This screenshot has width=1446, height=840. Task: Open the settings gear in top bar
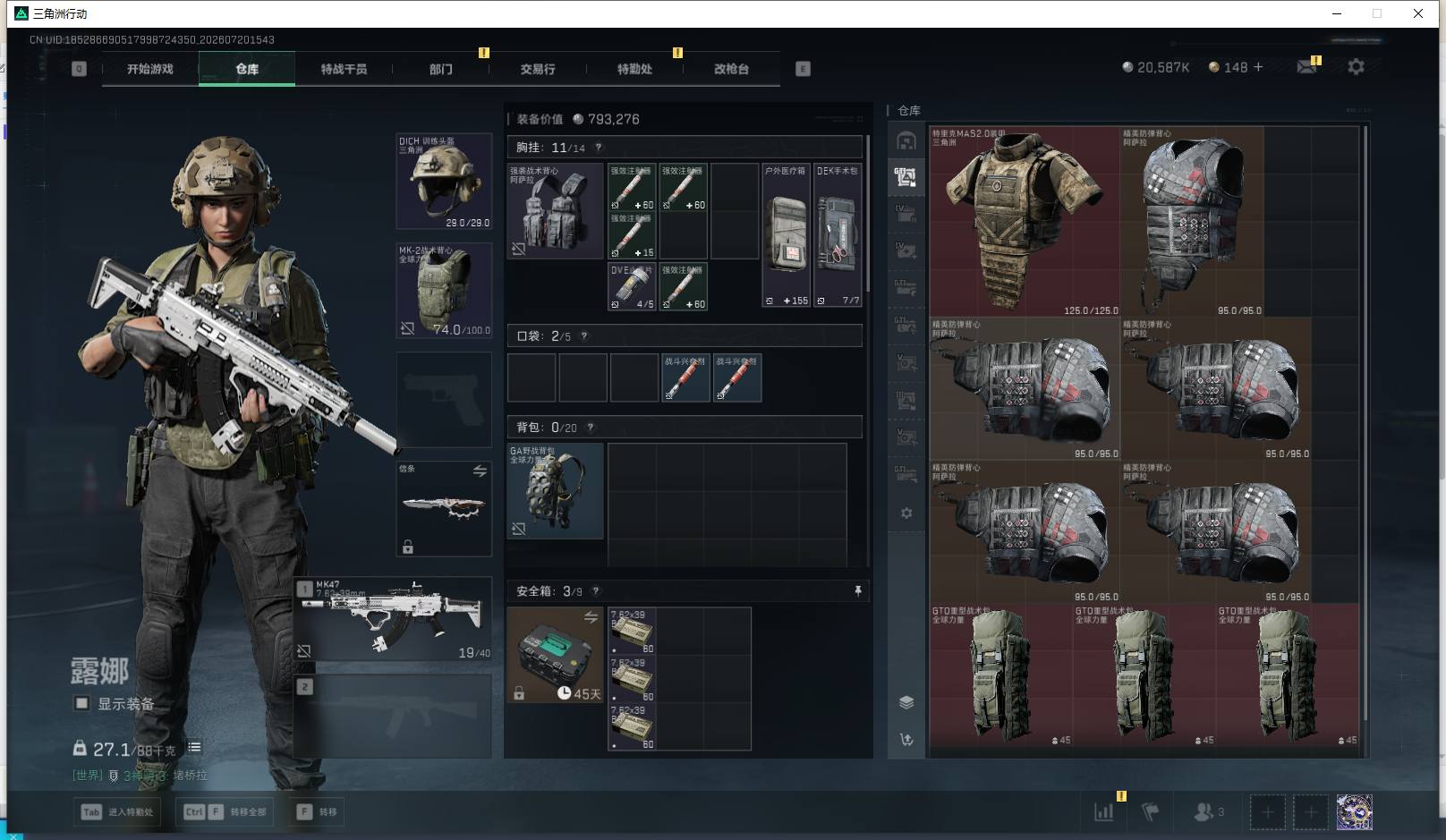click(1356, 67)
